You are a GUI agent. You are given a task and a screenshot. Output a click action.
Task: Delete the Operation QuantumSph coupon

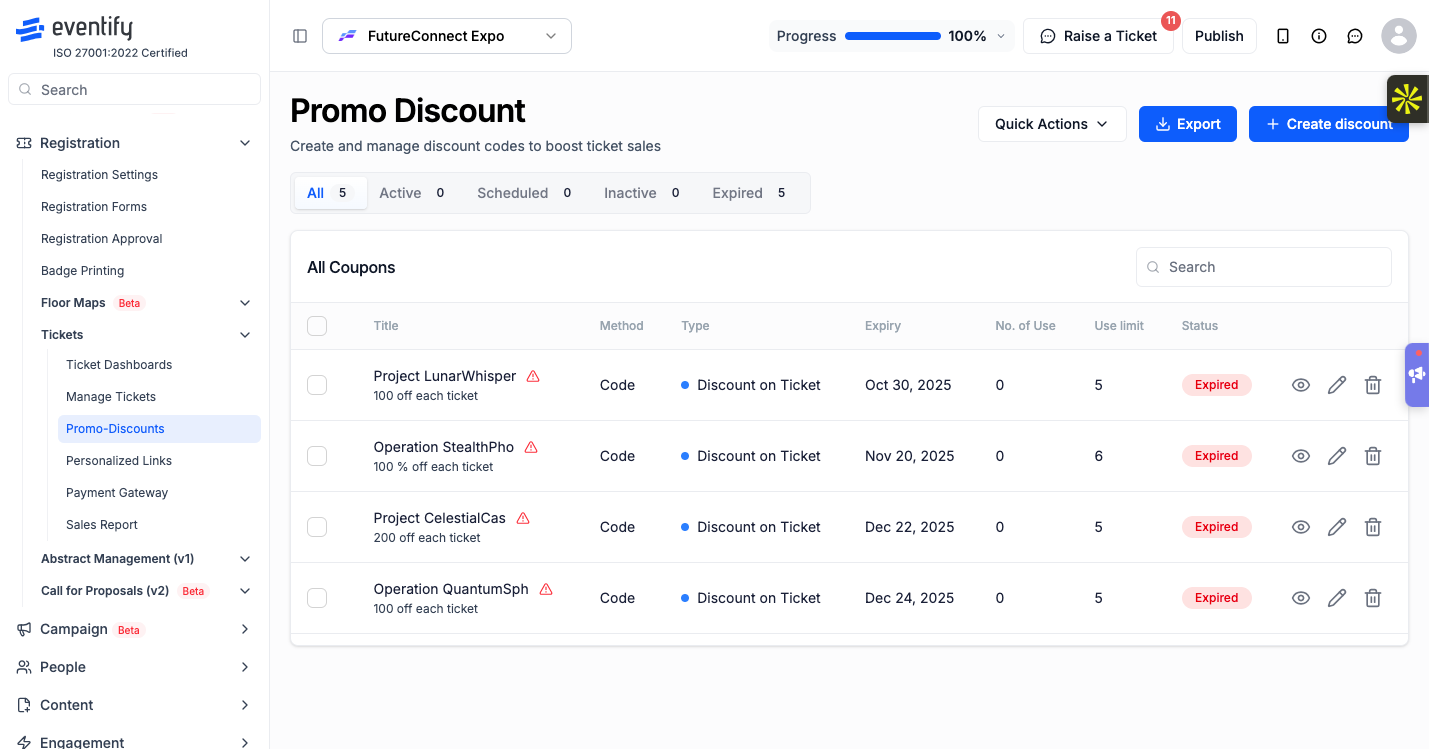click(1373, 598)
